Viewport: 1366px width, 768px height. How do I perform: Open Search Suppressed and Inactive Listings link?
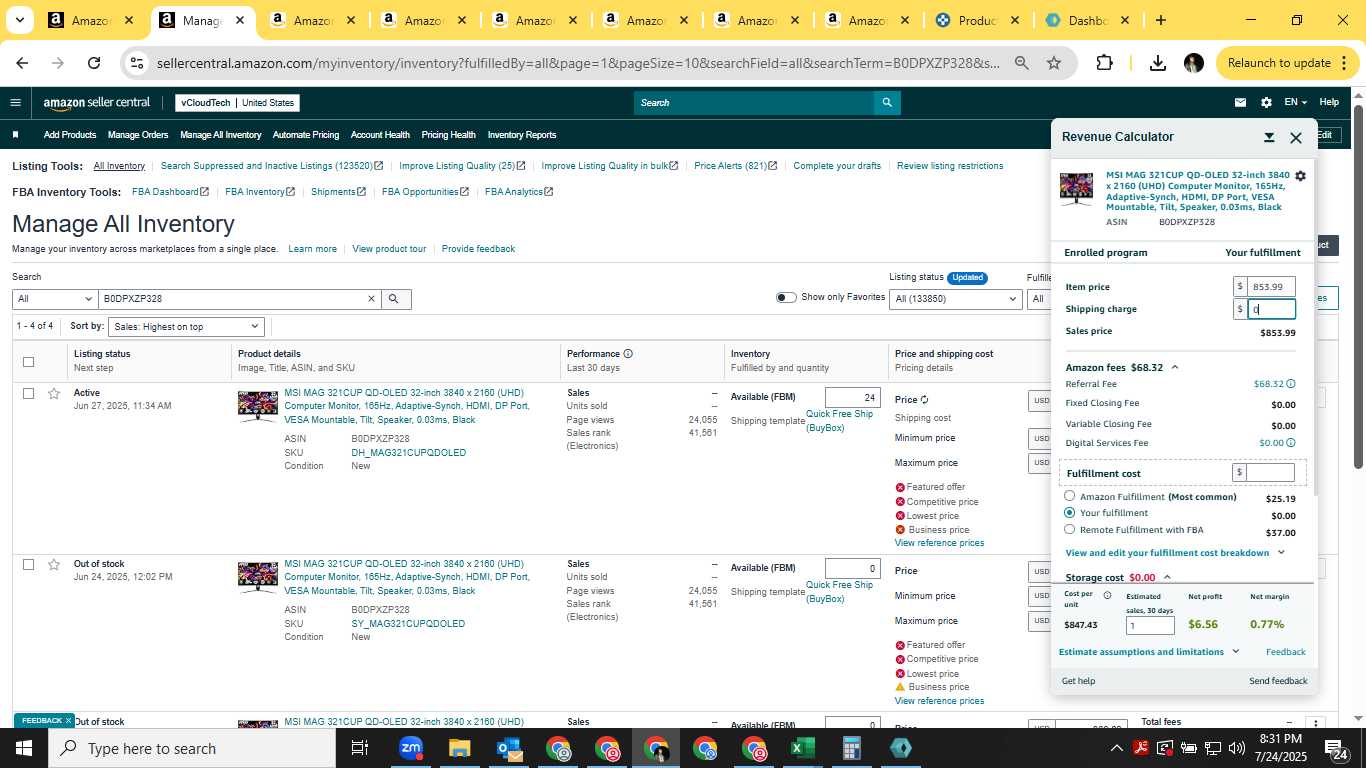click(272, 166)
